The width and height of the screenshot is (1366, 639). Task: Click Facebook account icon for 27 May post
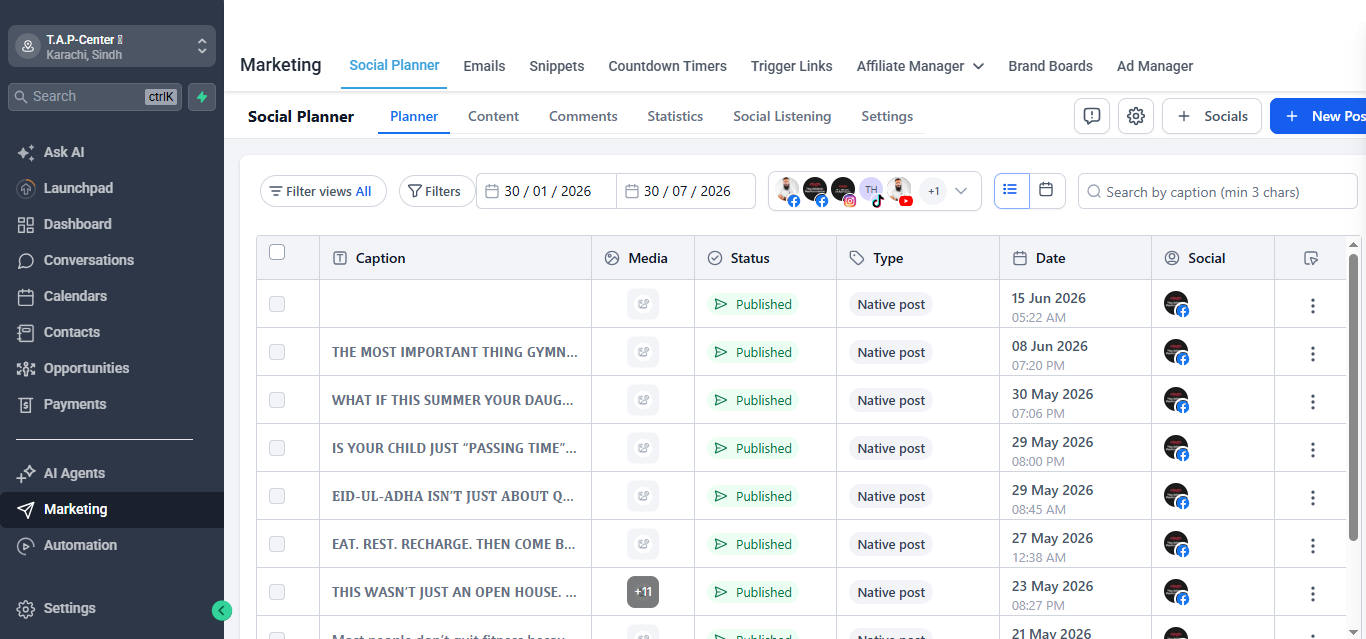tap(1177, 545)
